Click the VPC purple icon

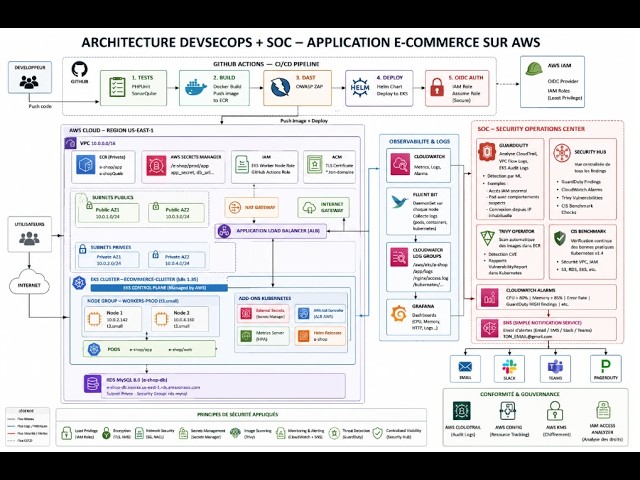(x=71, y=143)
